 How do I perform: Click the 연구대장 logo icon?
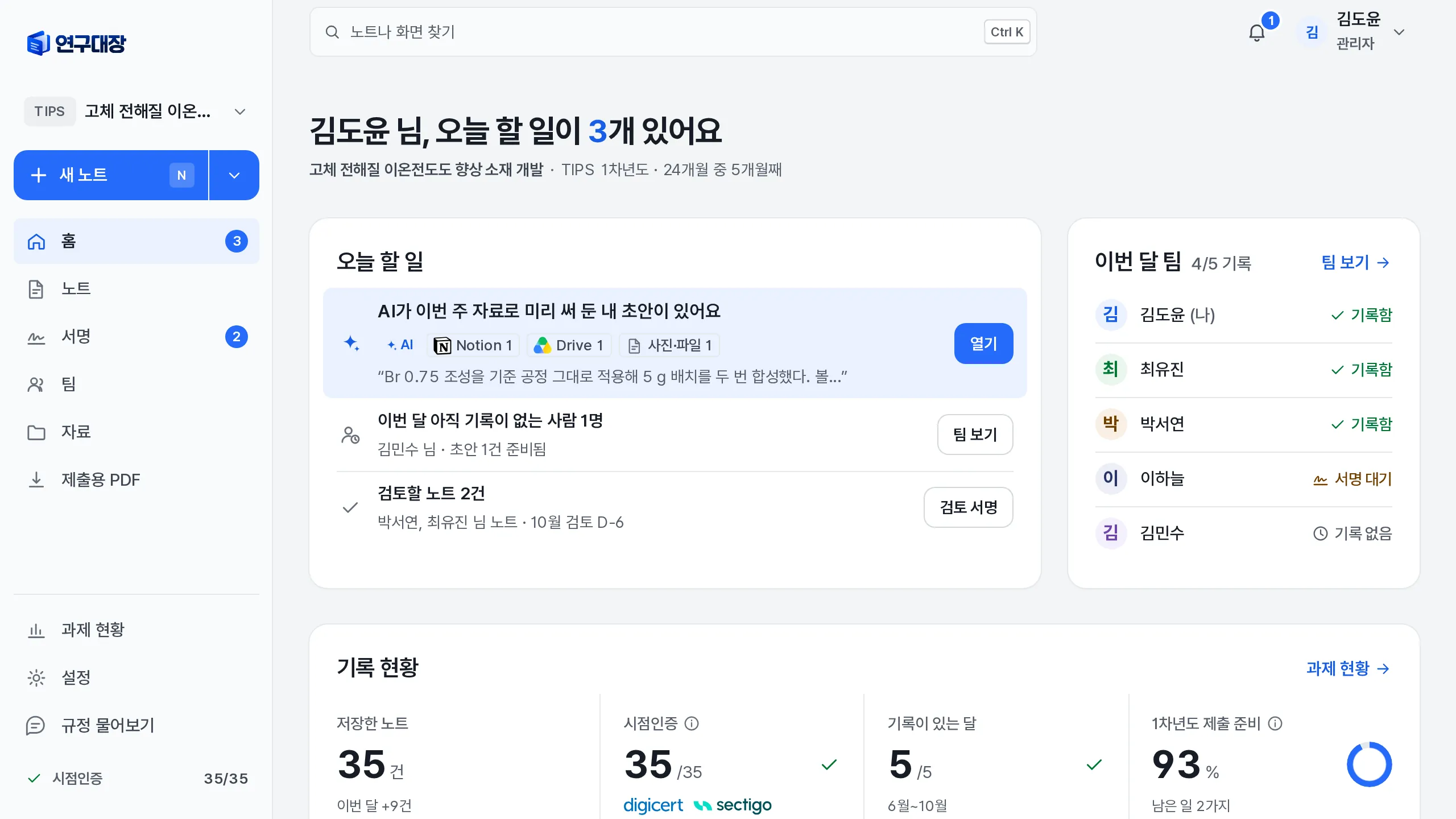tap(39, 43)
